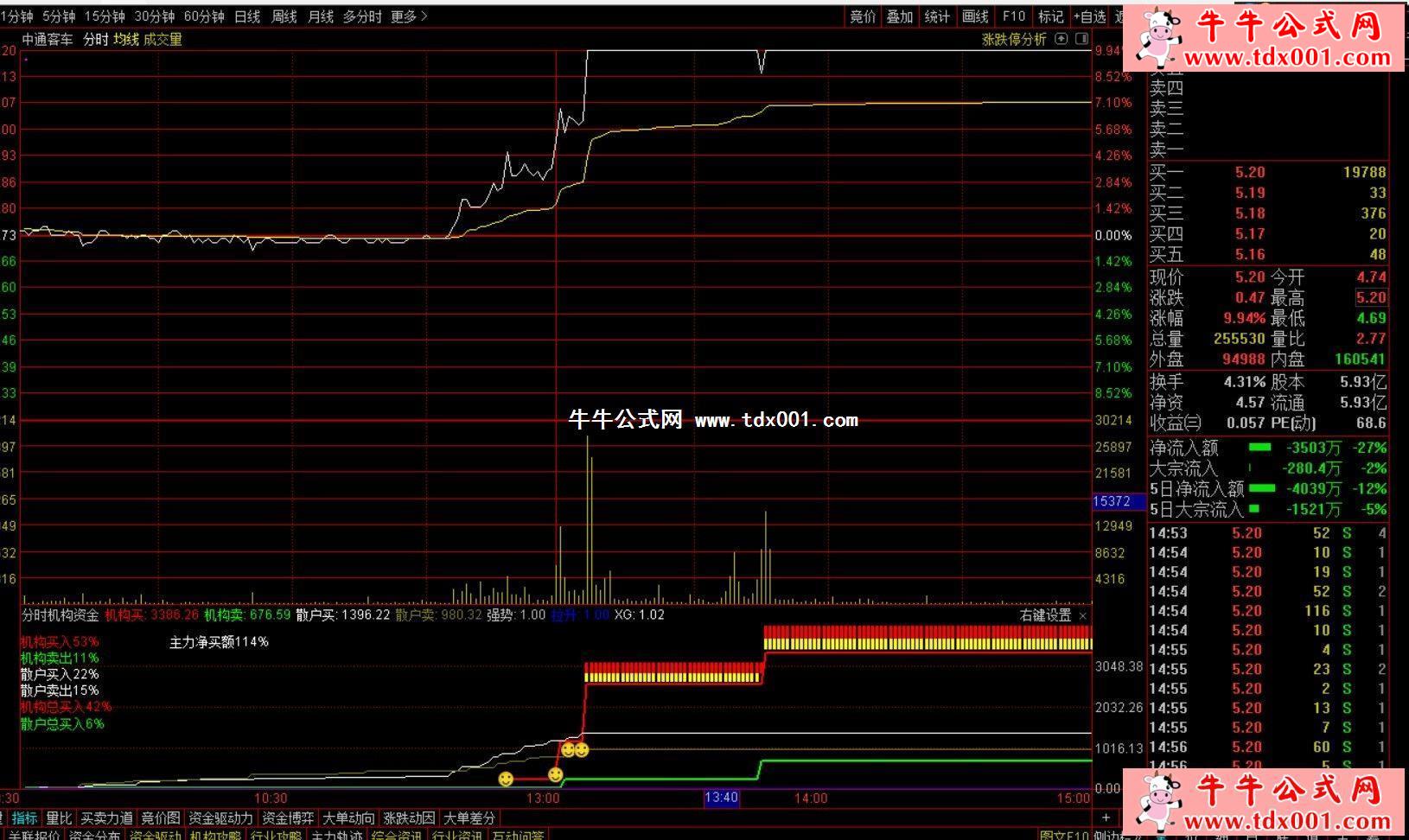
Task: Close the 分时机构资金 indicator panel
Action: tap(1083, 615)
